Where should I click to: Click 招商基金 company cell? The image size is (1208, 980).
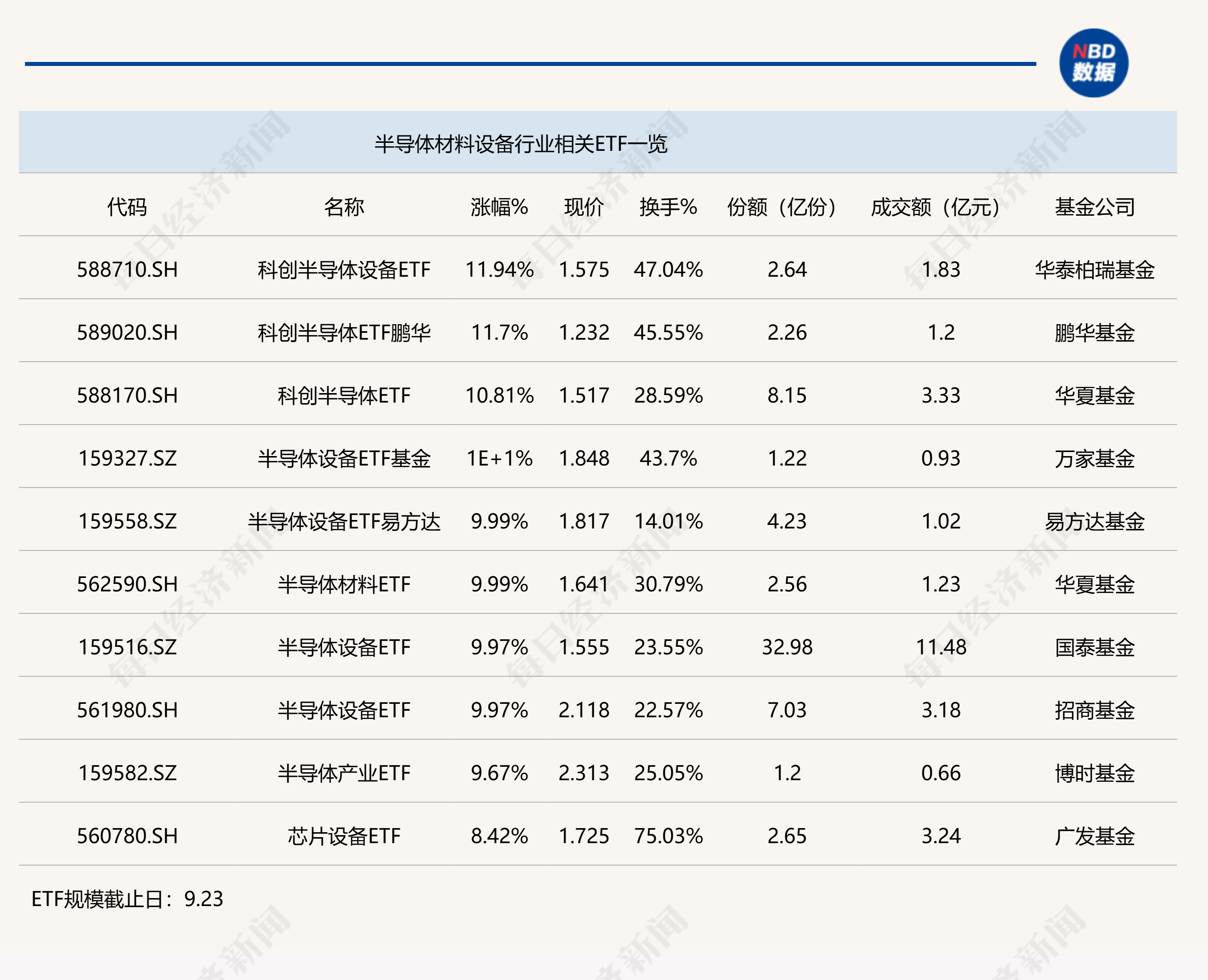(1095, 710)
